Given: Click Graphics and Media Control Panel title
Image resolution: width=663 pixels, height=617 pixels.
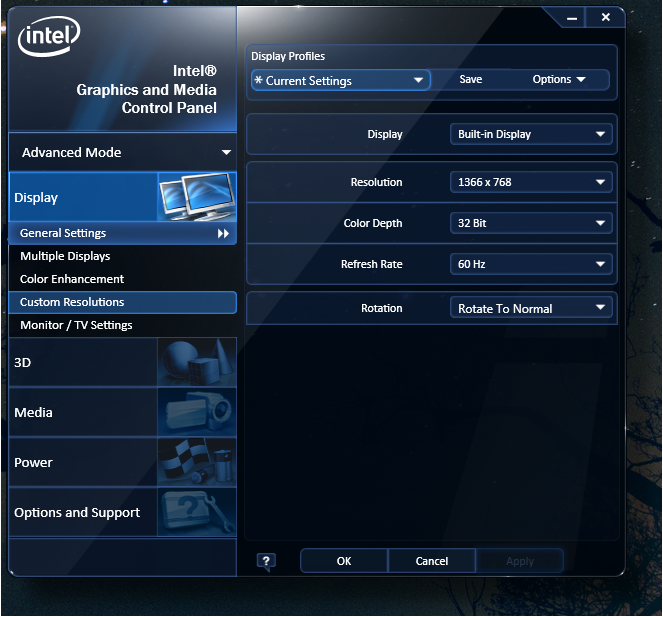Looking at the screenshot, I should pyautogui.click(x=147, y=89).
